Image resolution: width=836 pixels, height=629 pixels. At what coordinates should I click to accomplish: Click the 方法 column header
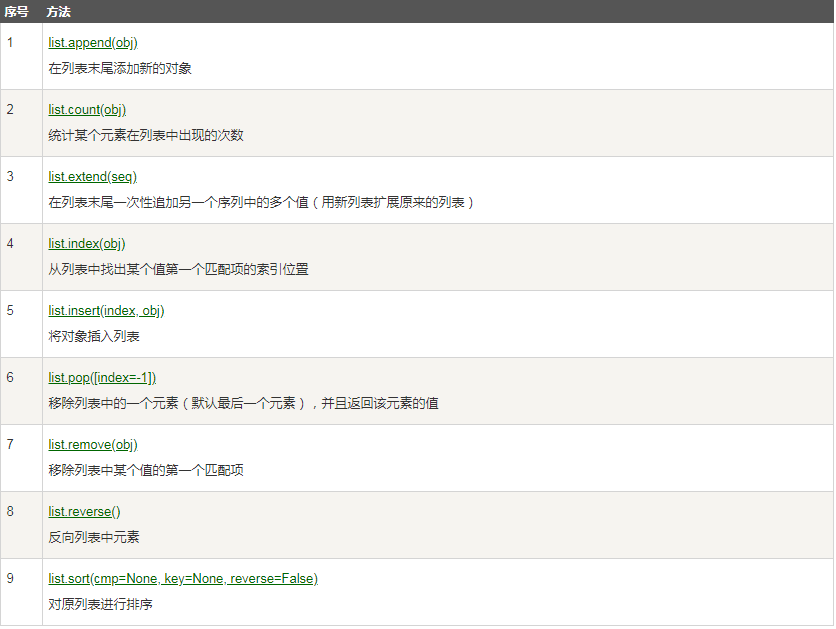tap(58, 11)
